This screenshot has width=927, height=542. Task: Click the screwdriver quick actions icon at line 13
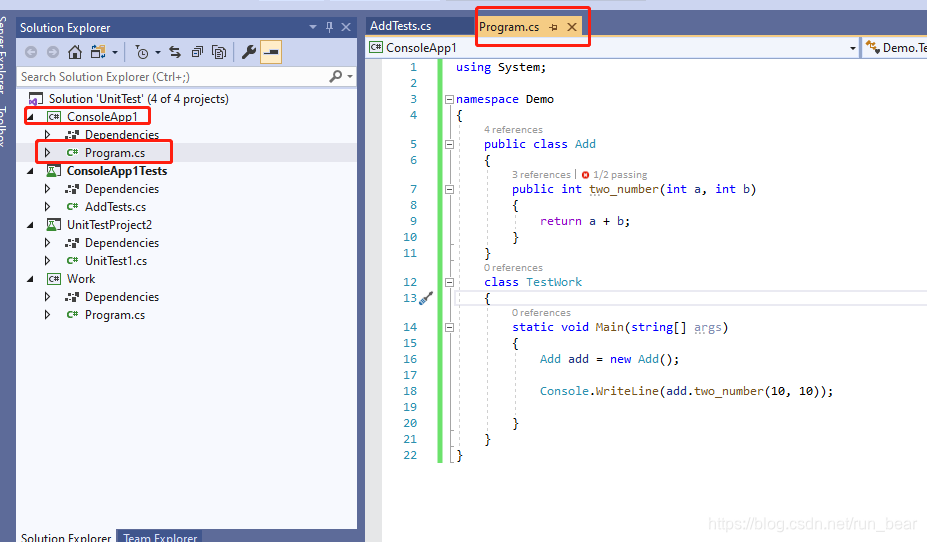(426, 298)
